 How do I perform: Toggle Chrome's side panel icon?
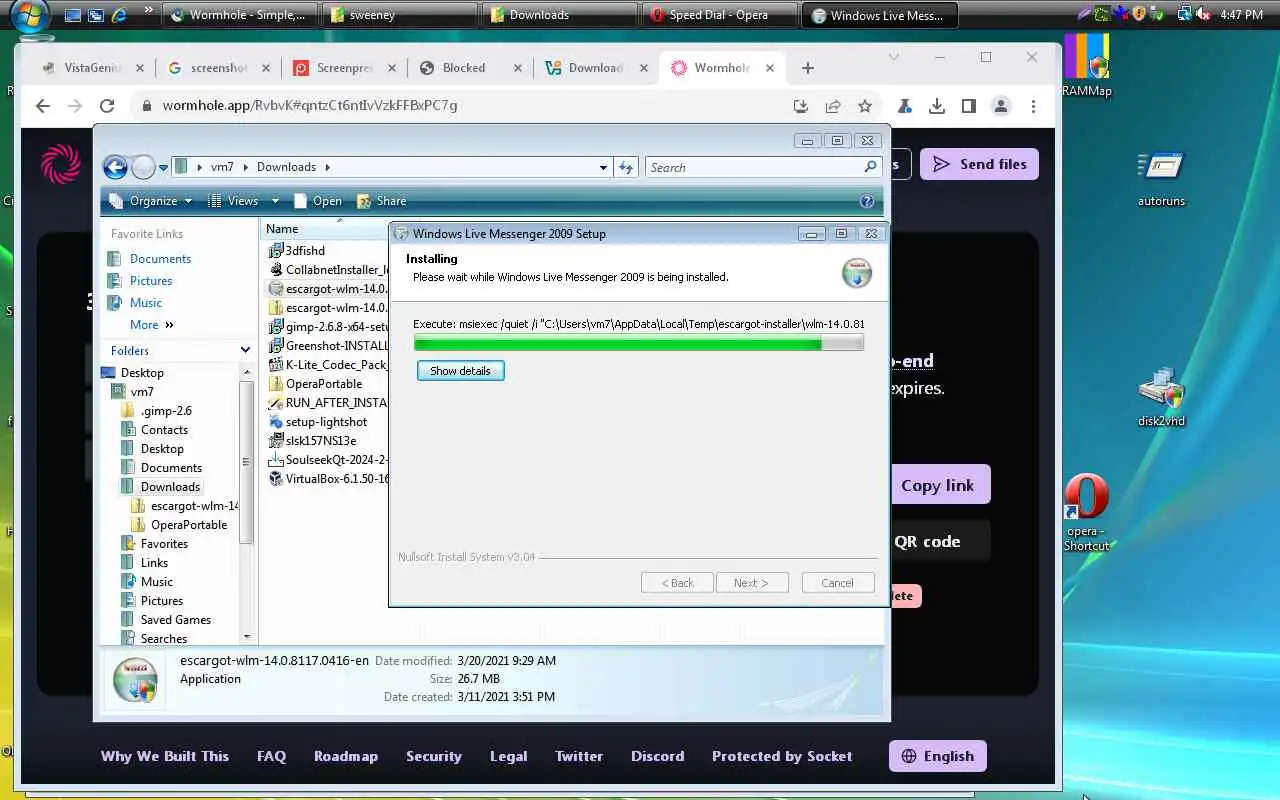[969, 105]
